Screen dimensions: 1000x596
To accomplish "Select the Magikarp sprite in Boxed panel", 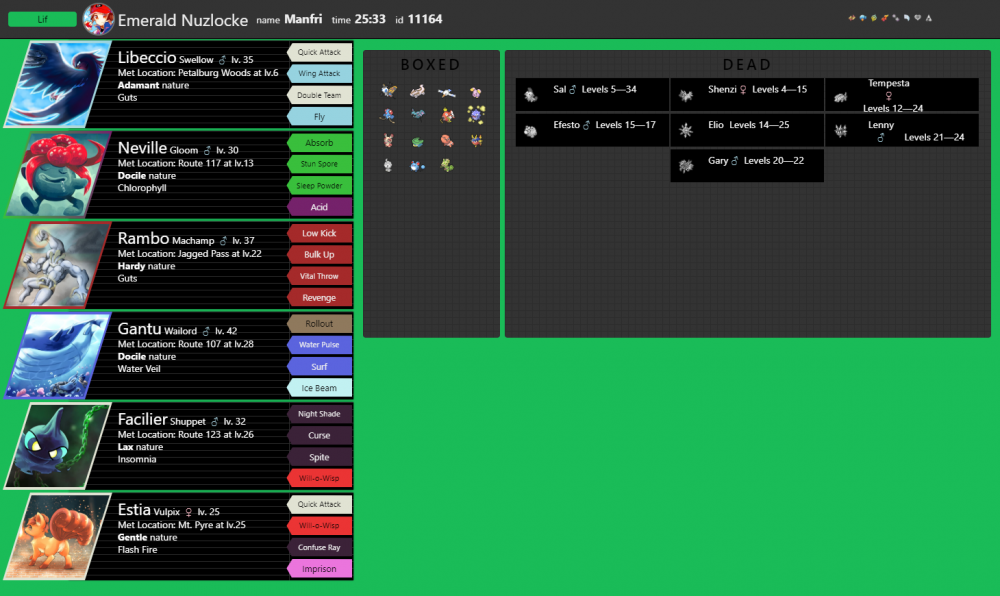I will tap(447, 115).
